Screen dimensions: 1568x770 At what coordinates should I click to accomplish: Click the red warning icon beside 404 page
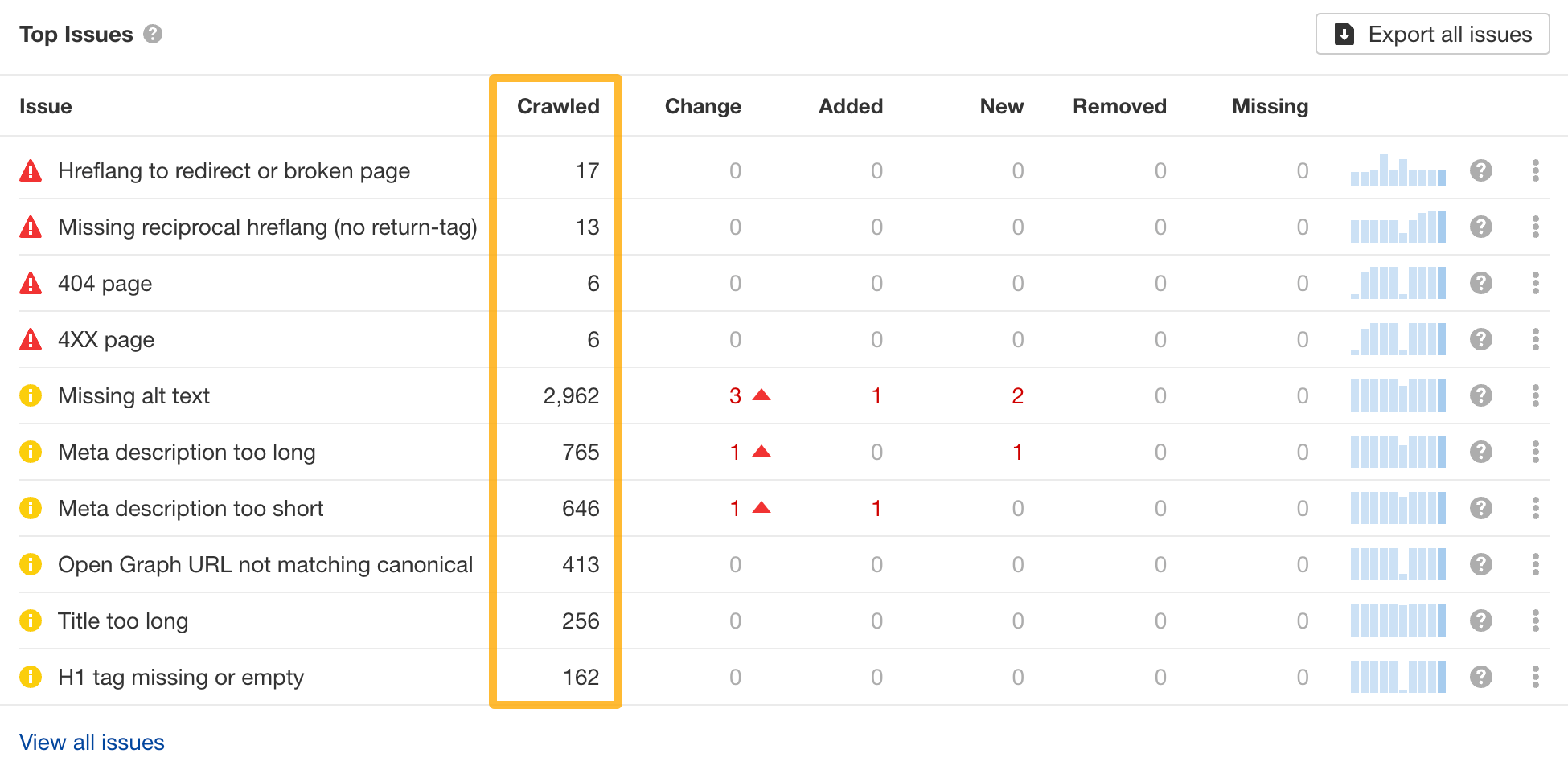[31, 283]
